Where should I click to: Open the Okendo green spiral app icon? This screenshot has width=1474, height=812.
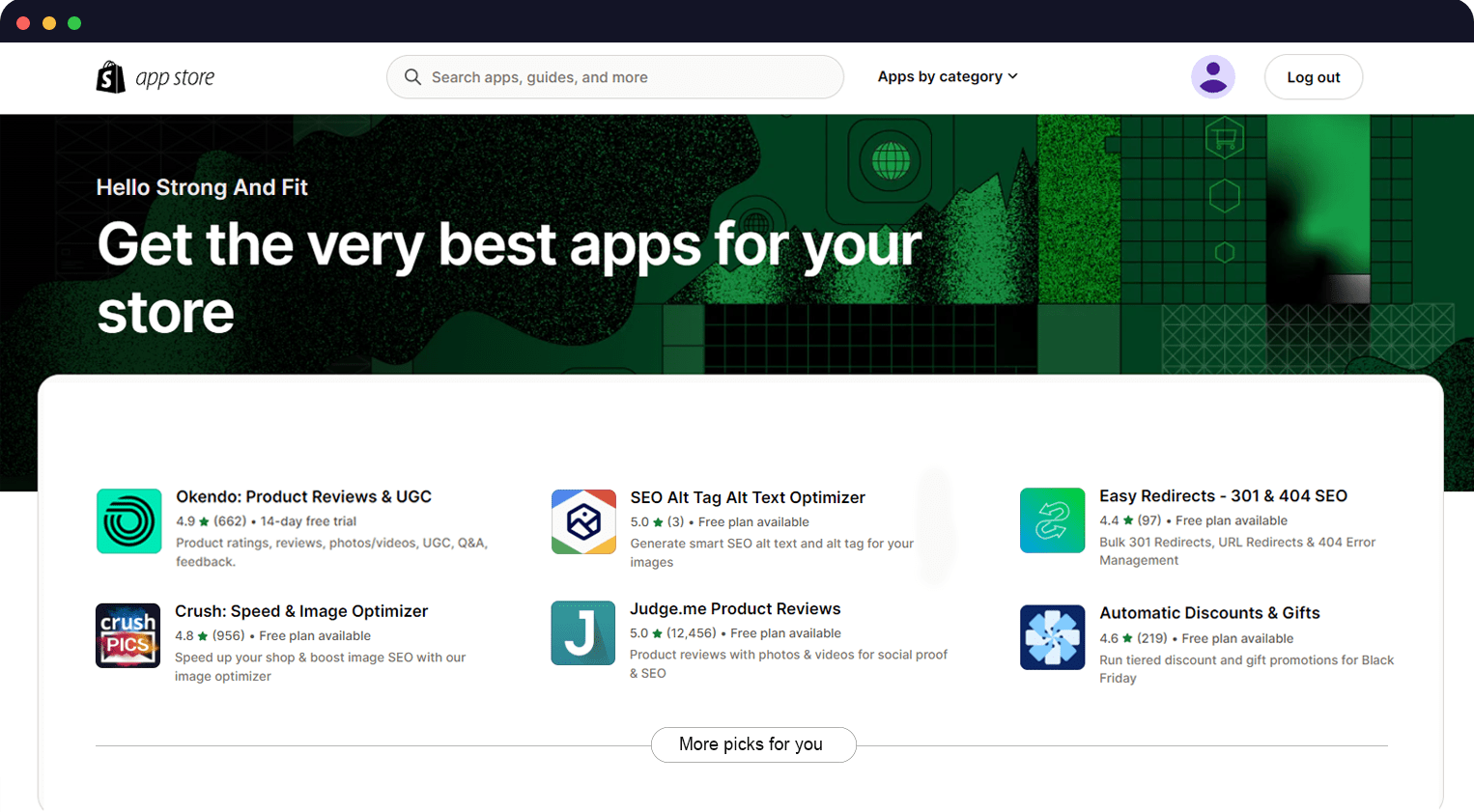click(128, 521)
